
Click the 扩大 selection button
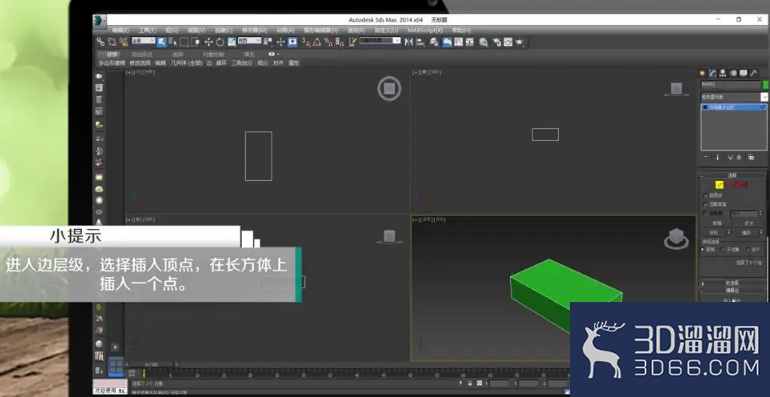pyautogui.click(x=748, y=223)
